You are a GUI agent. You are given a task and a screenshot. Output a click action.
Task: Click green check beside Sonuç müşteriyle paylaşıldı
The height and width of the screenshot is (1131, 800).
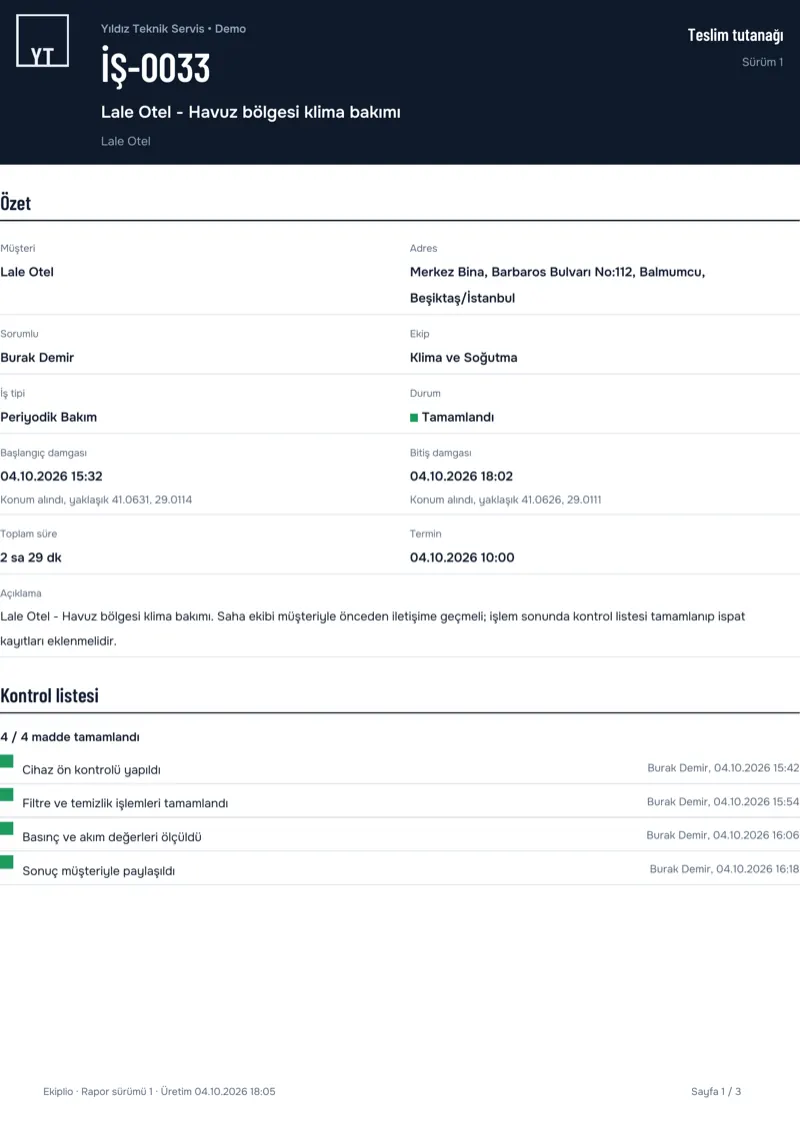[7, 862]
